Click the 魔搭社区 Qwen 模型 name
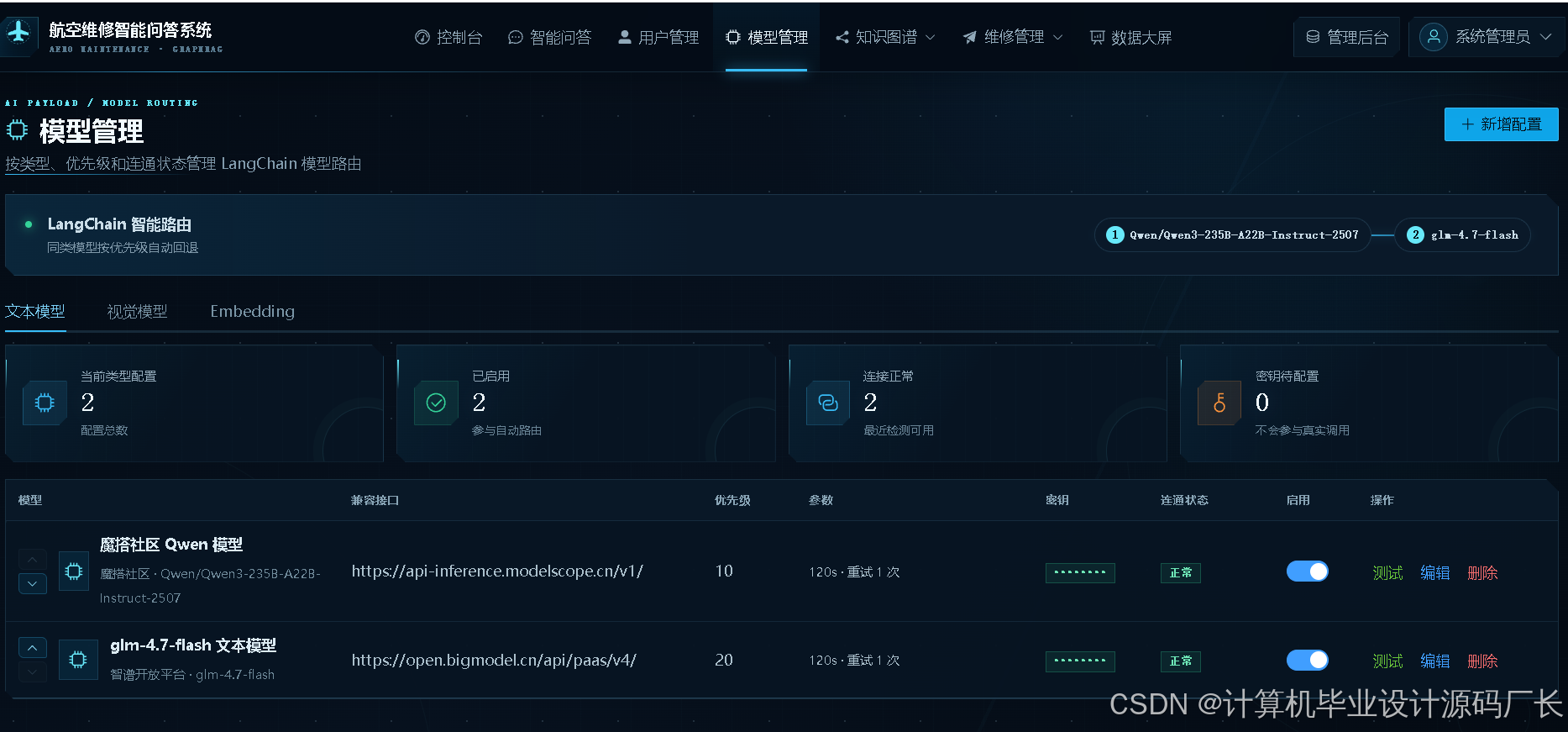Image resolution: width=1568 pixels, height=732 pixels. pos(171,545)
